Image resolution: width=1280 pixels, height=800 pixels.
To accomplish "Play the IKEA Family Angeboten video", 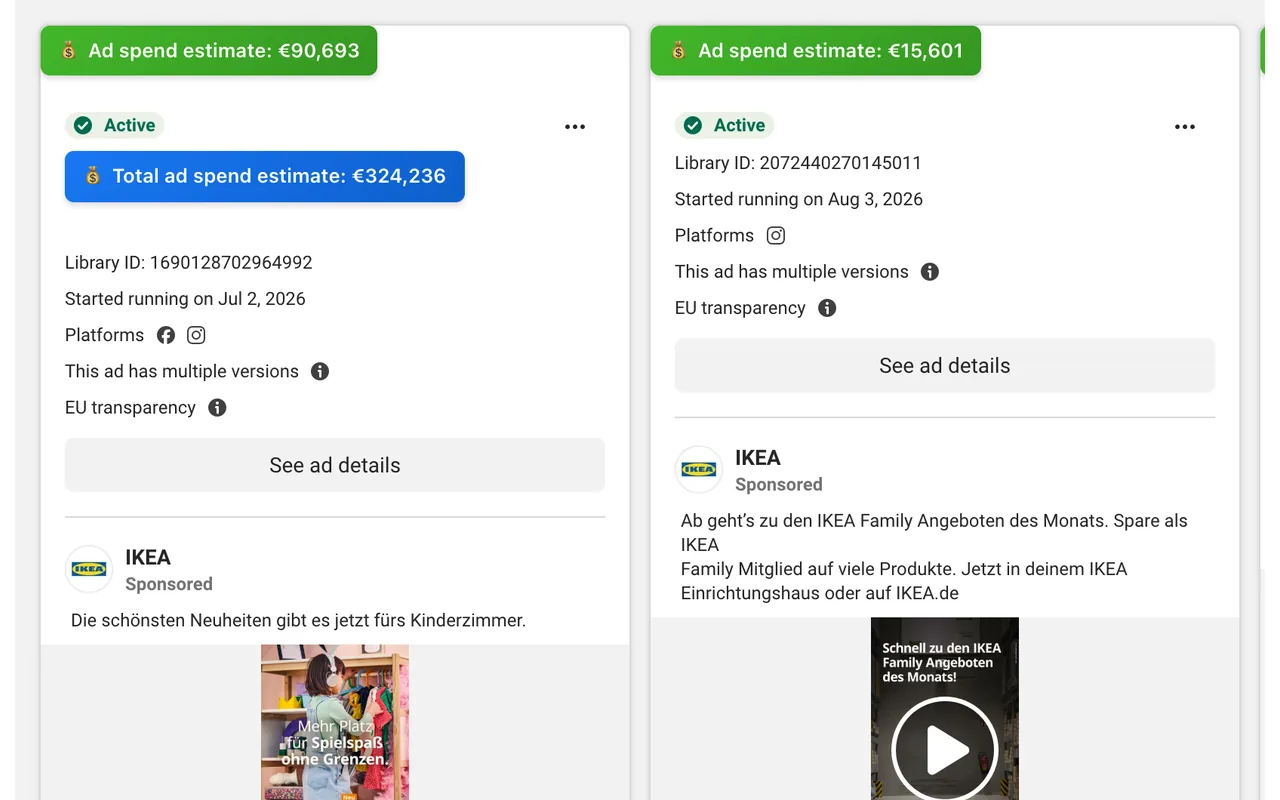I will pos(945,749).
